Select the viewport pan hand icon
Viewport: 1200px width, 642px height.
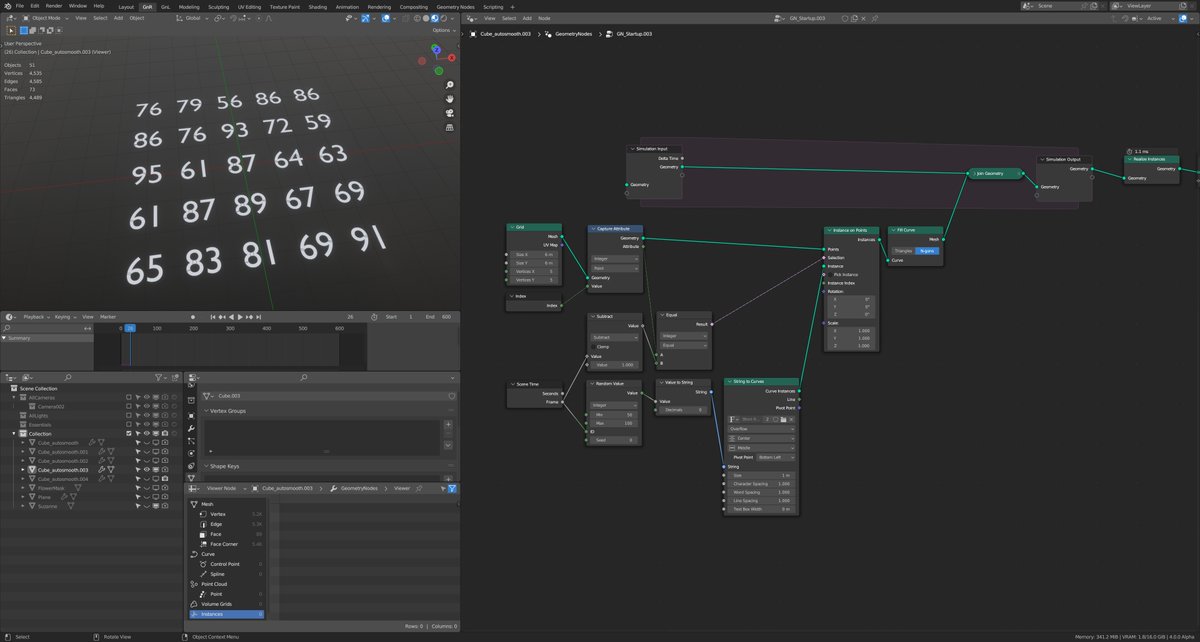[449, 99]
